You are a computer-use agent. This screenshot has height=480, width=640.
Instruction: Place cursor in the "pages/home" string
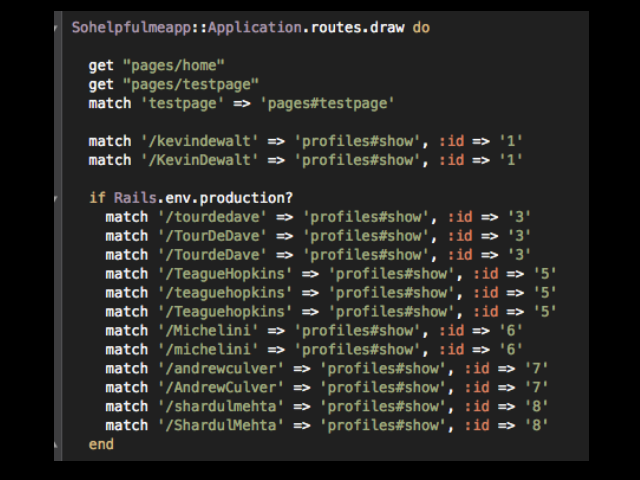(x=172, y=66)
